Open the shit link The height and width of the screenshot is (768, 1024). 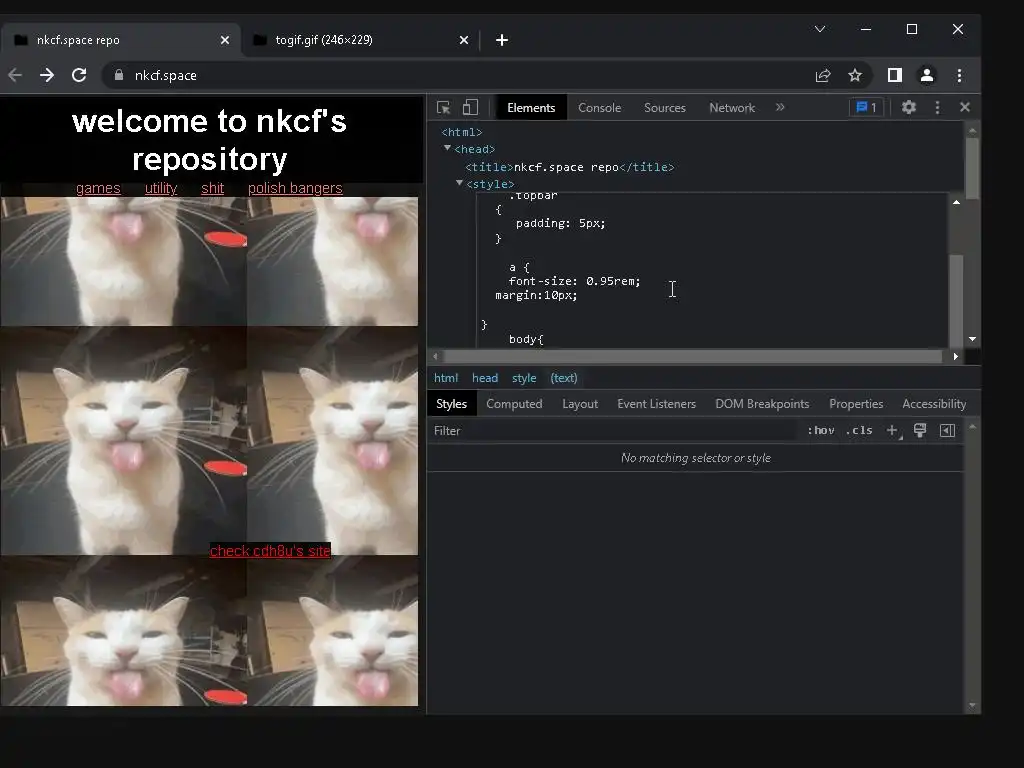[212, 188]
